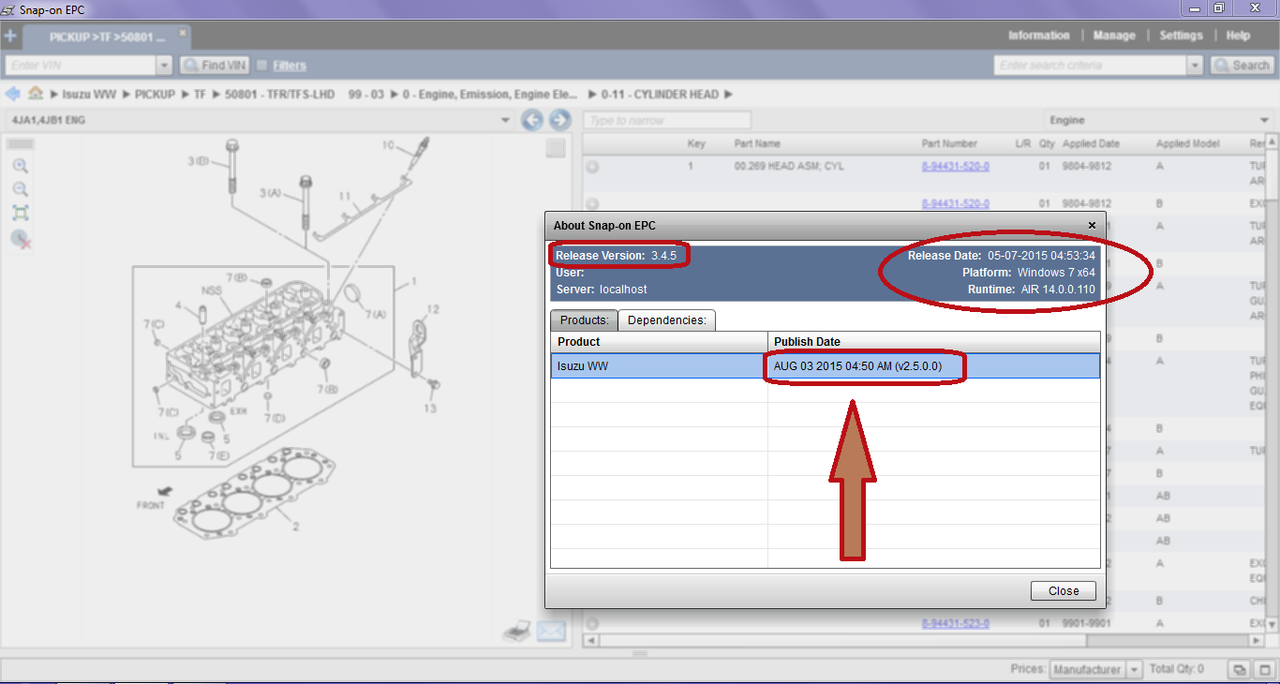Click the Publish Date column header

[x=934, y=342]
